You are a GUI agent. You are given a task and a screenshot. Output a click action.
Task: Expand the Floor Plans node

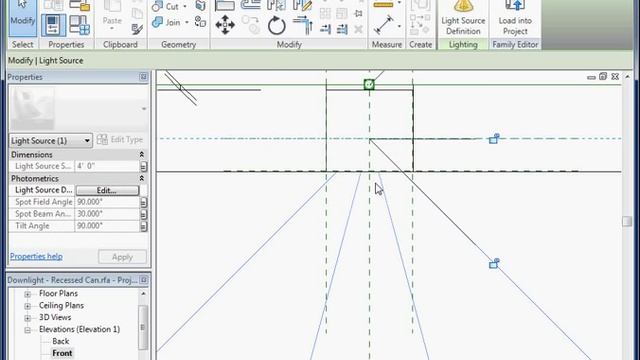tap(27, 294)
